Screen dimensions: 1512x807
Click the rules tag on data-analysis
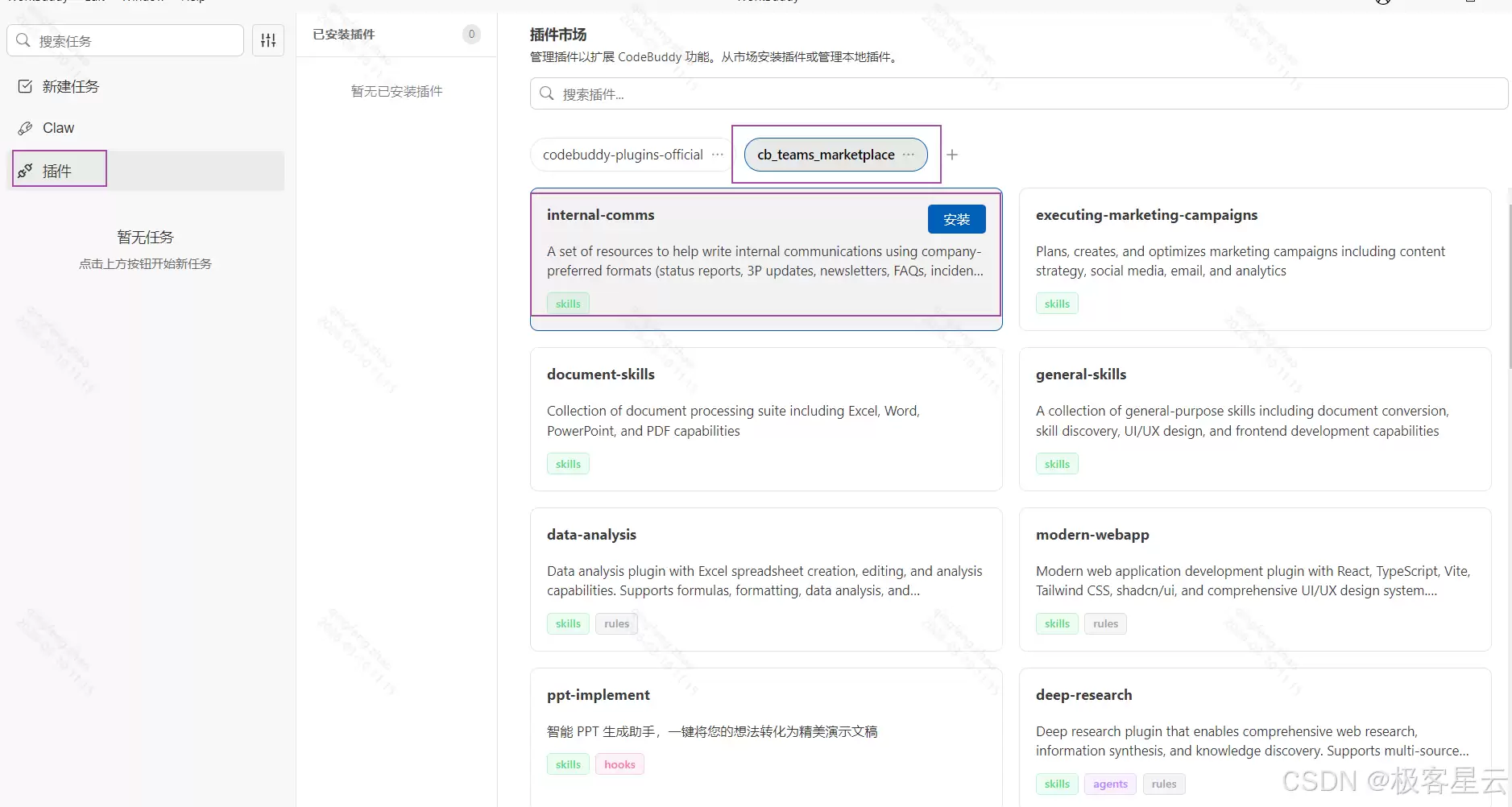tap(616, 623)
